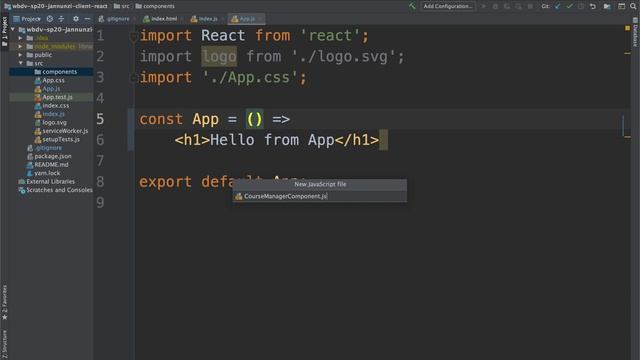Open App.js in project tree

pyautogui.click(x=47, y=89)
